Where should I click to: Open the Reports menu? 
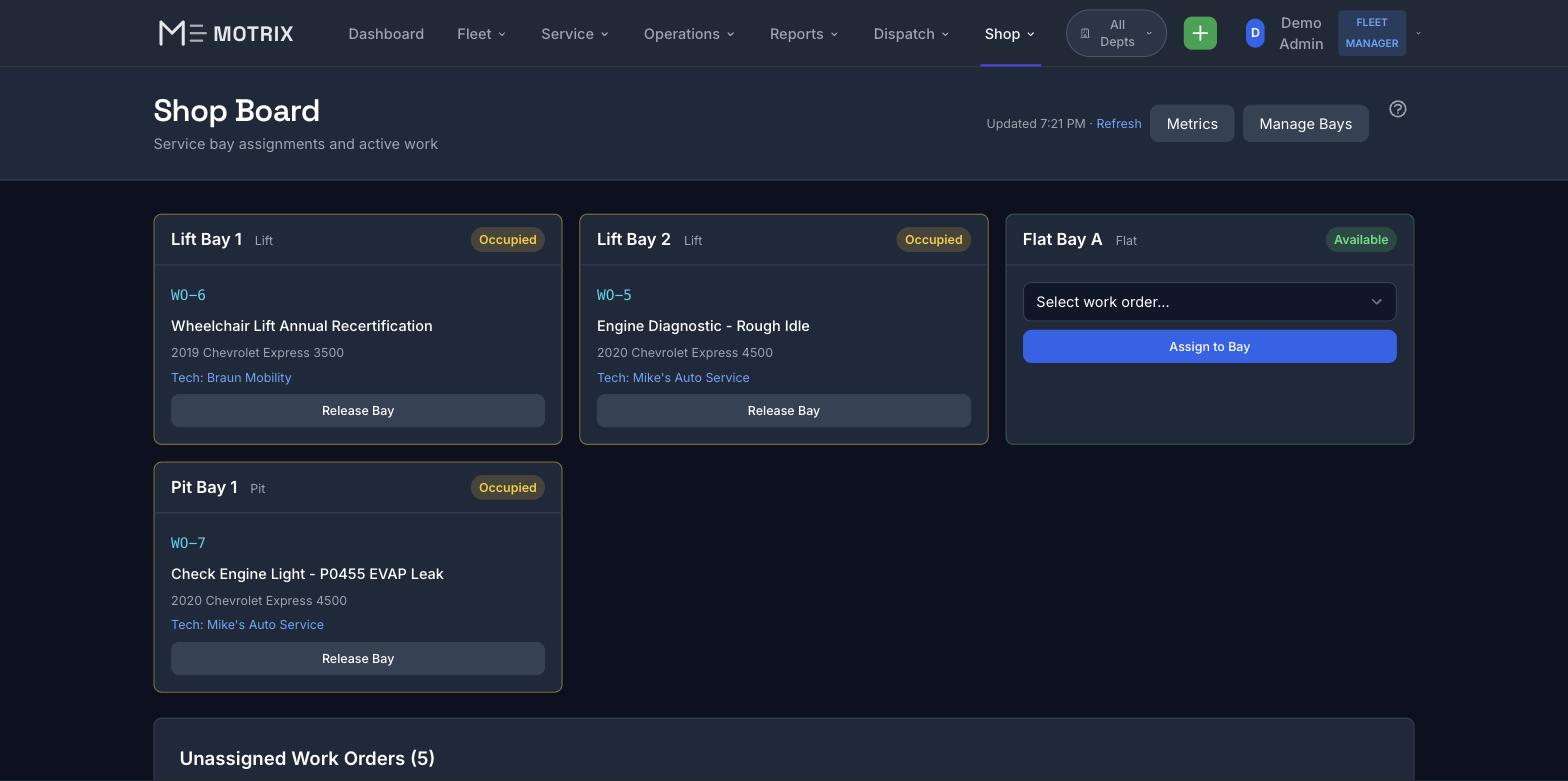tap(804, 33)
